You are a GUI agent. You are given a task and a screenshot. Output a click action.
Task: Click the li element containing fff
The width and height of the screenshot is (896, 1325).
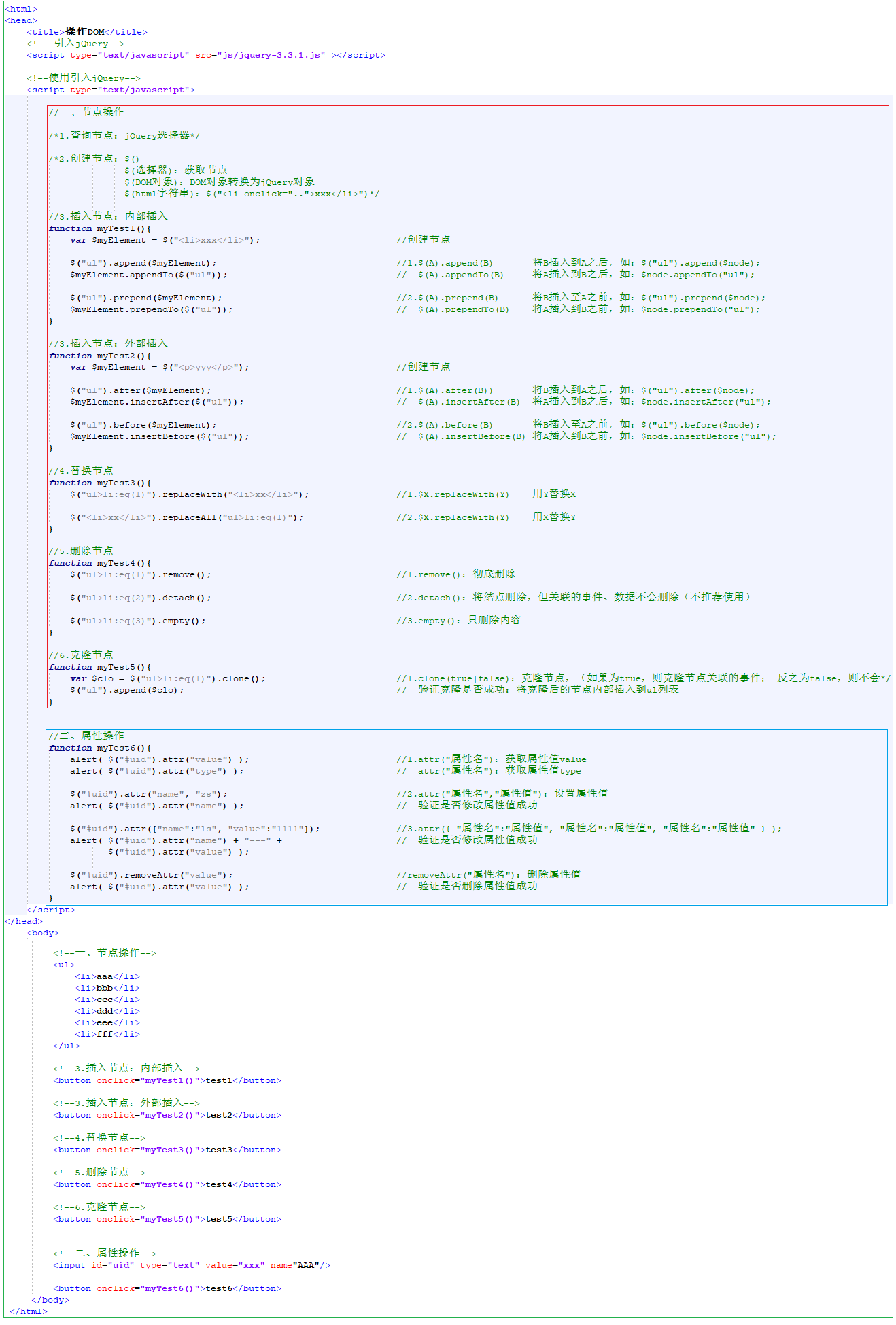(x=107, y=1034)
